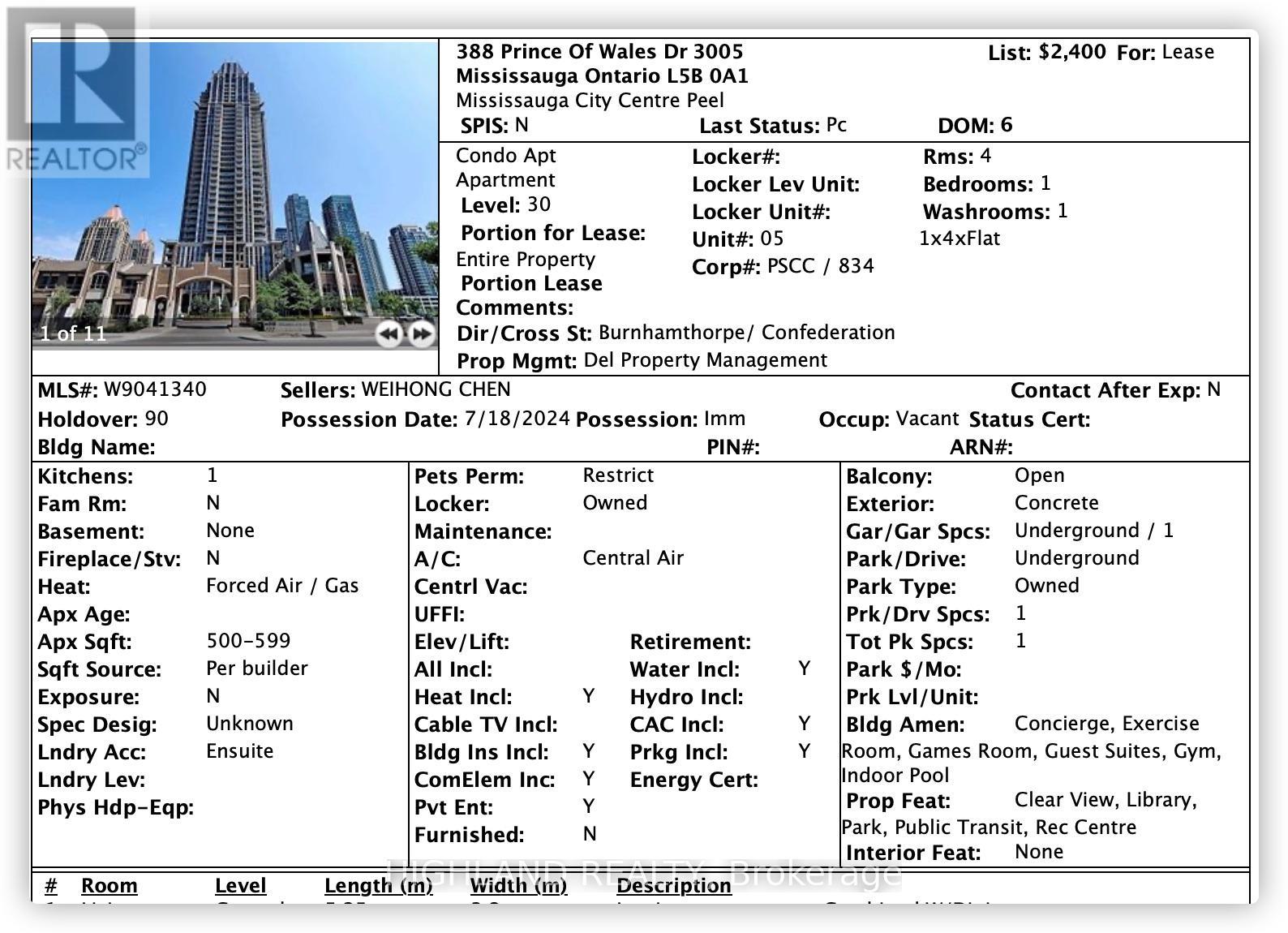1288x933 pixels.
Task: Click the previous photo rewind arrow icon
Action: (x=390, y=333)
